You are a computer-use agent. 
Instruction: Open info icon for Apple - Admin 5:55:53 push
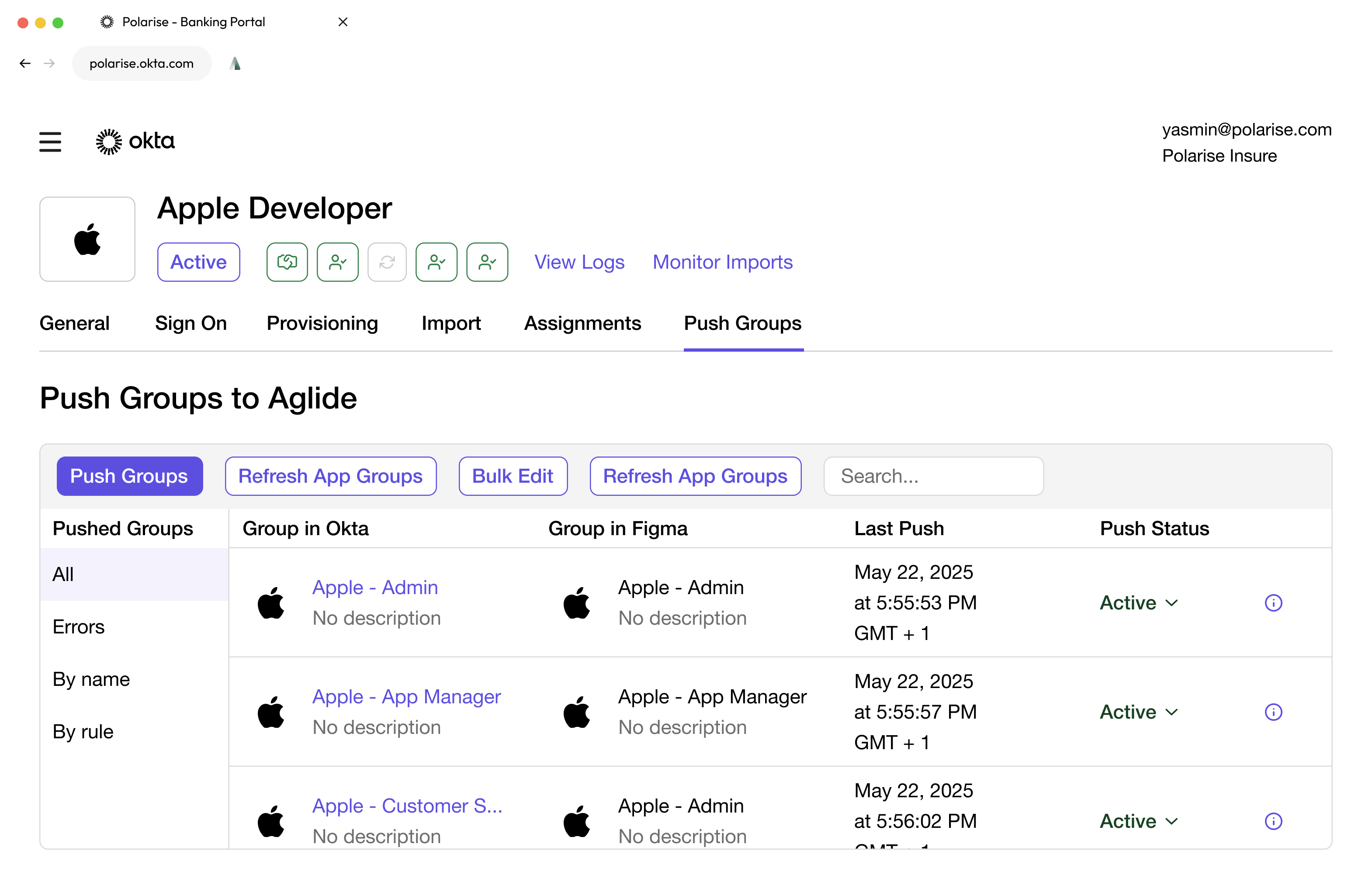[1273, 603]
